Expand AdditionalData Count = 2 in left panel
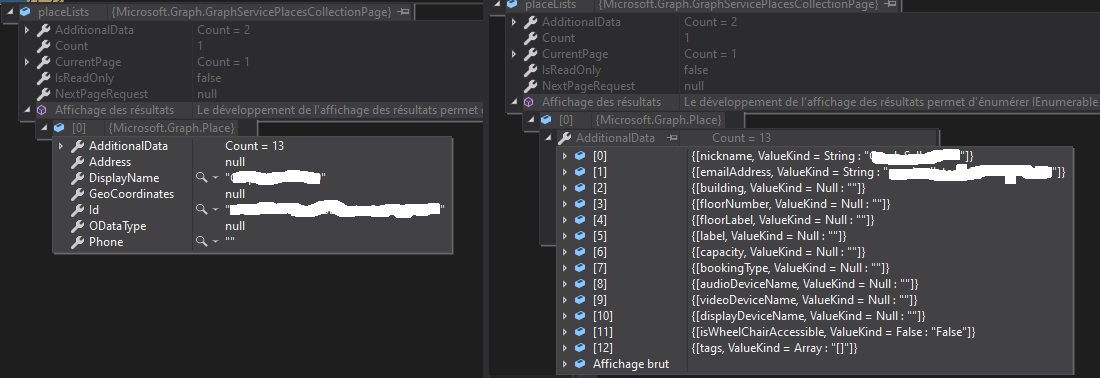The height and width of the screenshot is (378, 1100). tap(27, 30)
